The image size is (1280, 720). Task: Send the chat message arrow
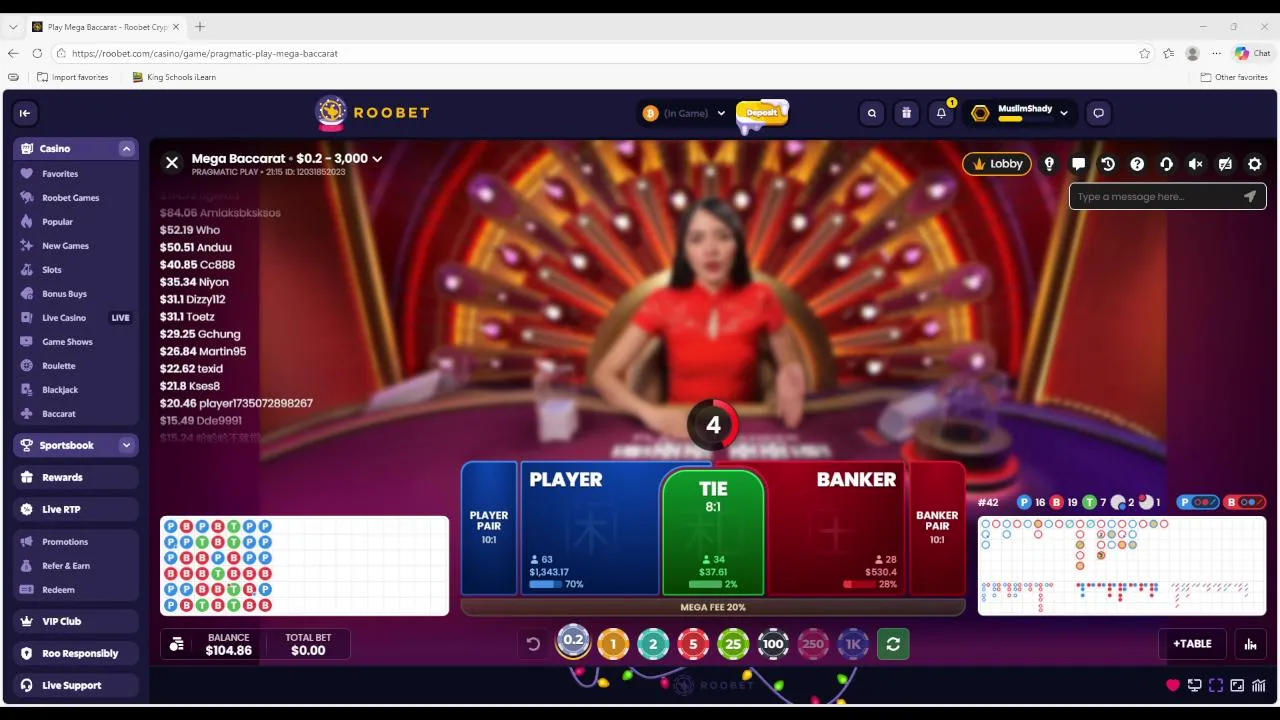(x=1250, y=197)
